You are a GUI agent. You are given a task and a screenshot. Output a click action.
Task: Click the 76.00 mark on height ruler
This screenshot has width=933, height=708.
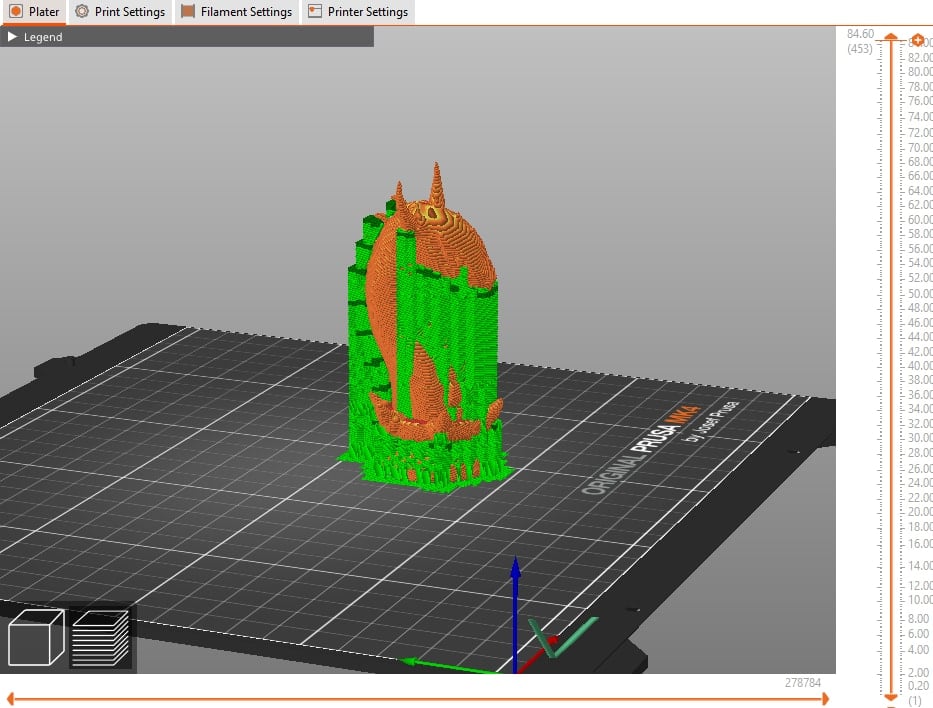pyautogui.click(x=920, y=101)
